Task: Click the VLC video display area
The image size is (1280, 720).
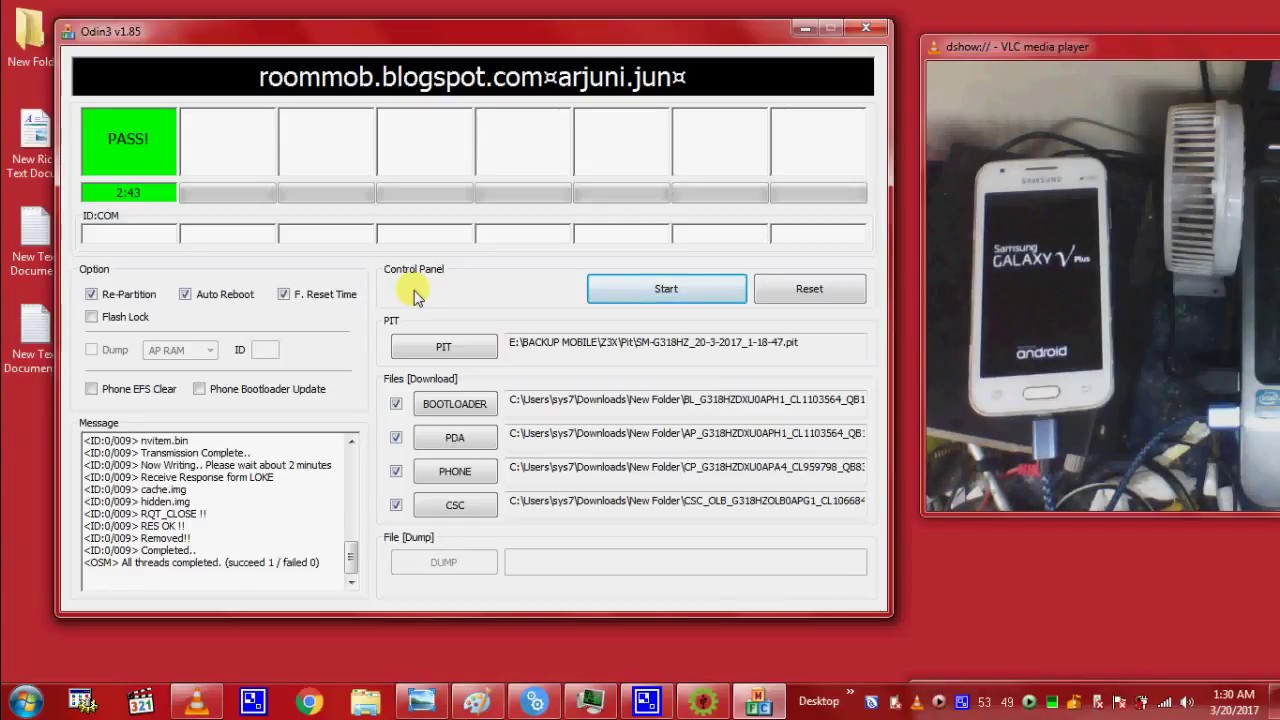Action: click(1102, 285)
